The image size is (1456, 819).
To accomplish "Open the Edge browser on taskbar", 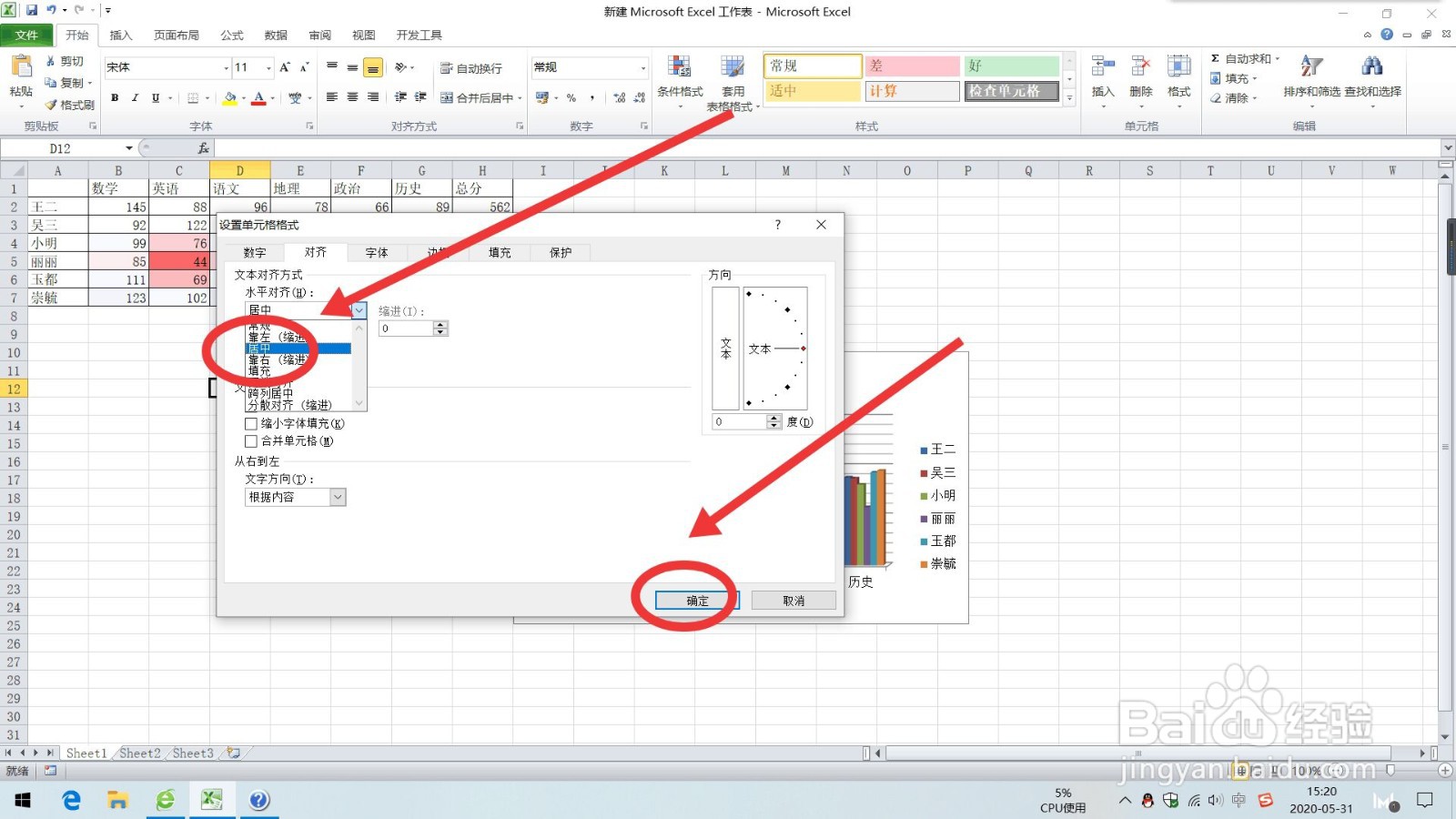I will coord(71,800).
